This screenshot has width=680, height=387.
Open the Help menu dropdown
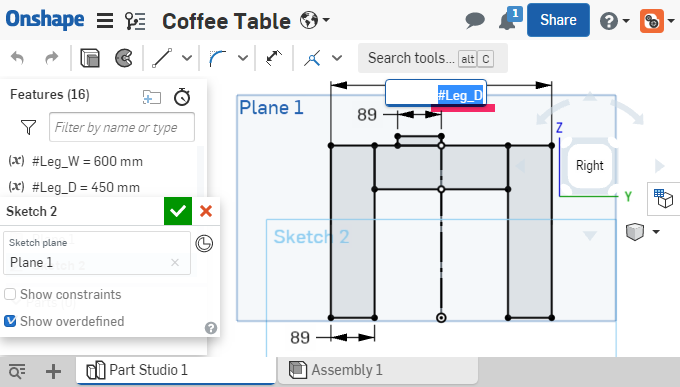click(x=615, y=20)
